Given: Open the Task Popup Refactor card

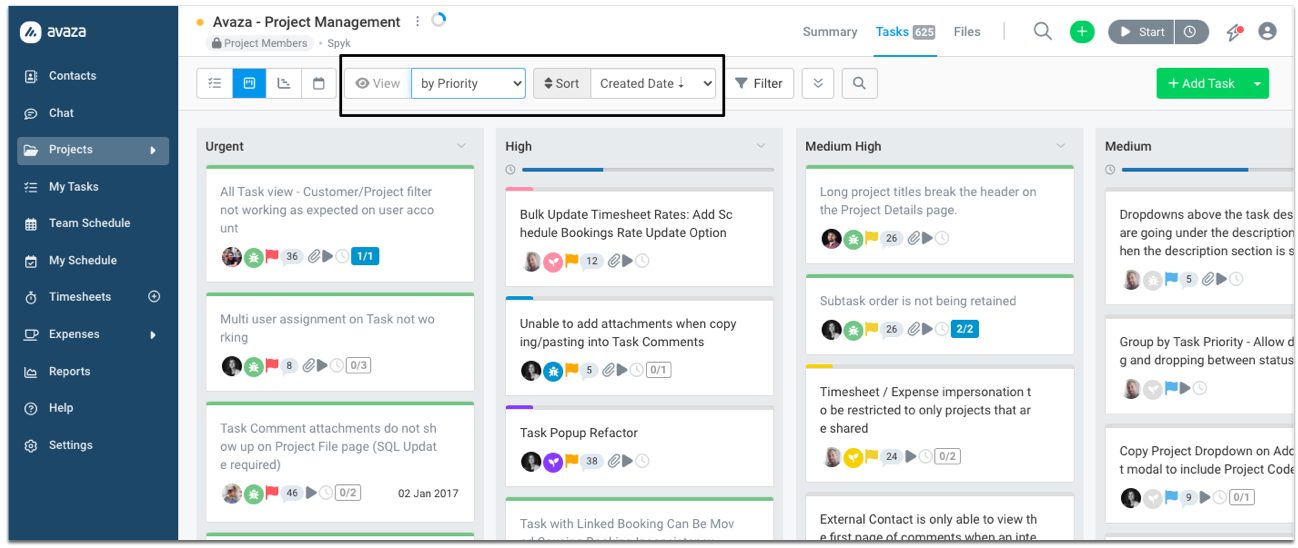Looking at the screenshot, I should 579,433.
